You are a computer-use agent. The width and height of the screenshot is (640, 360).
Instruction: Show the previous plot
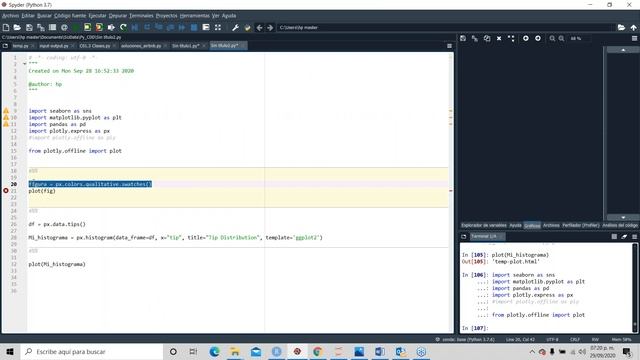coord(526,38)
